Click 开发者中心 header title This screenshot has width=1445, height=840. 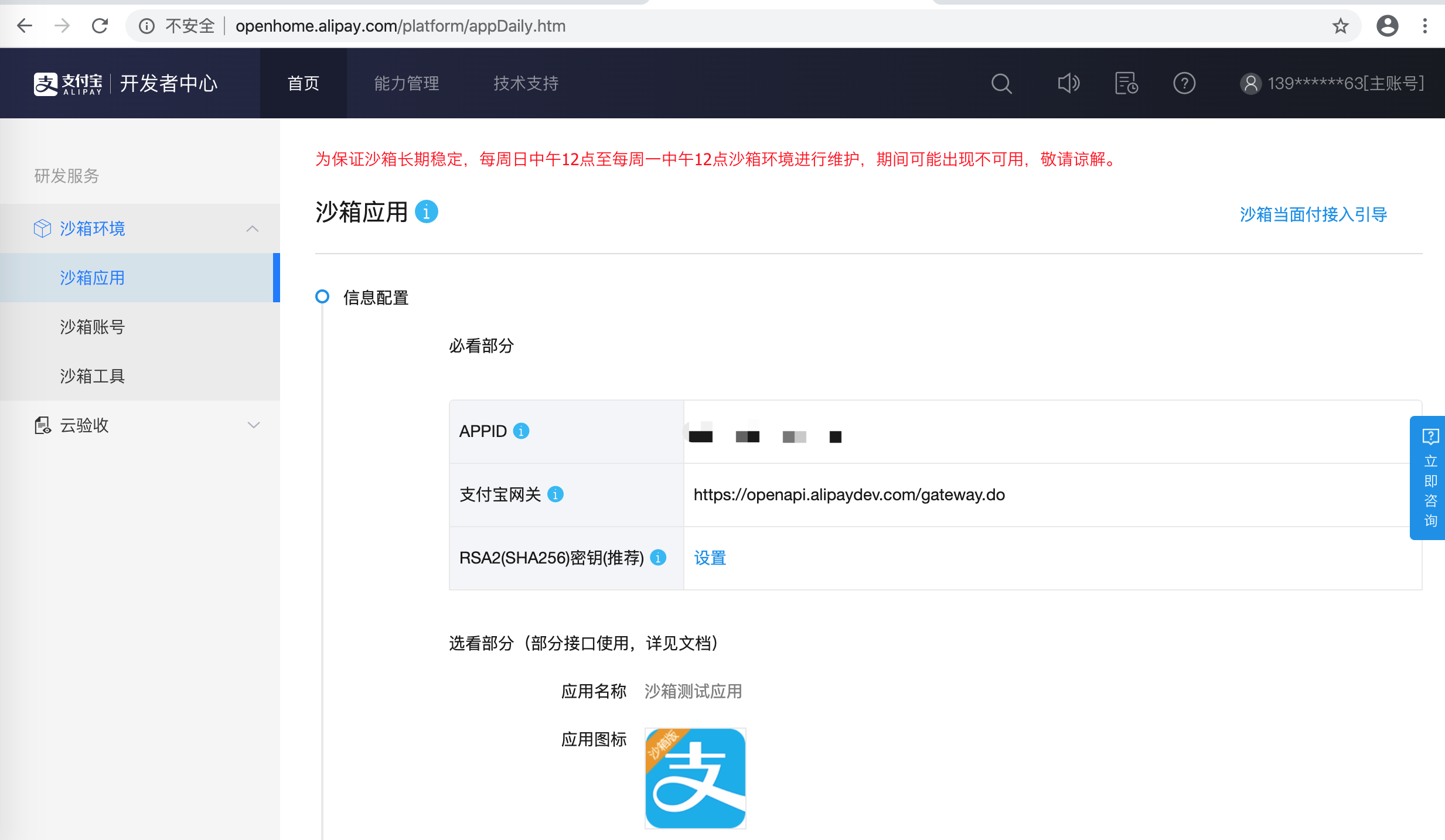pos(169,84)
